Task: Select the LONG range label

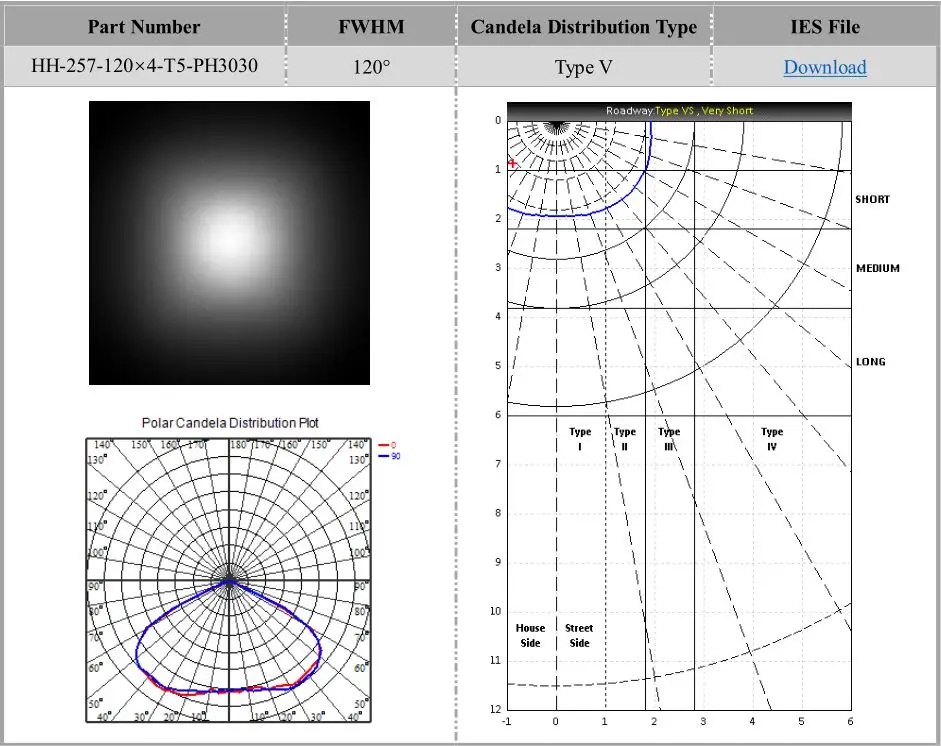Action: click(x=870, y=362)
